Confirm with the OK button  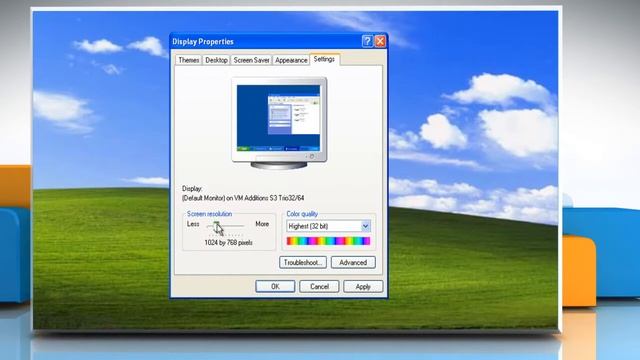(275, 287)
